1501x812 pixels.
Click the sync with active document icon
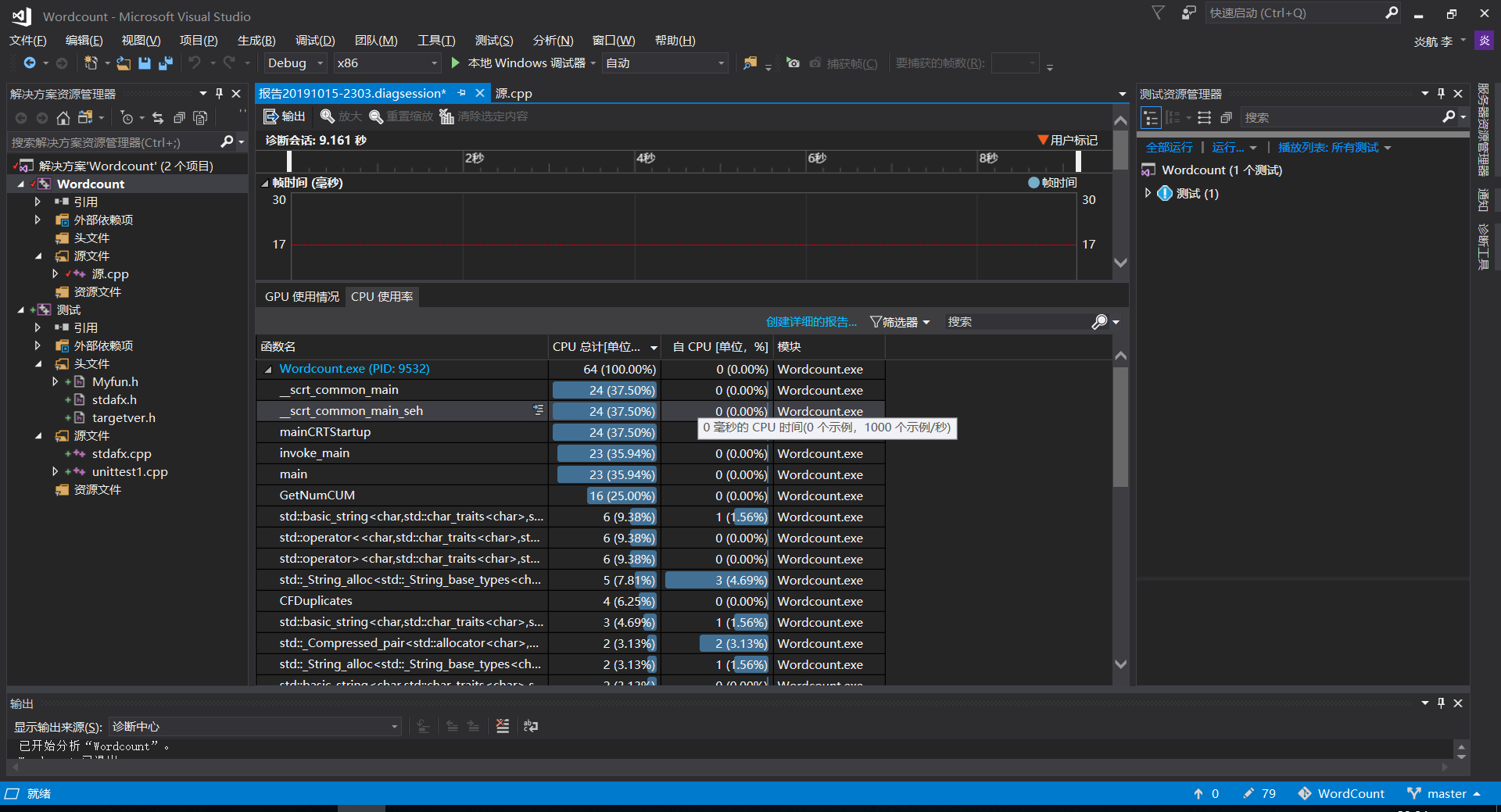coord(158,118)
